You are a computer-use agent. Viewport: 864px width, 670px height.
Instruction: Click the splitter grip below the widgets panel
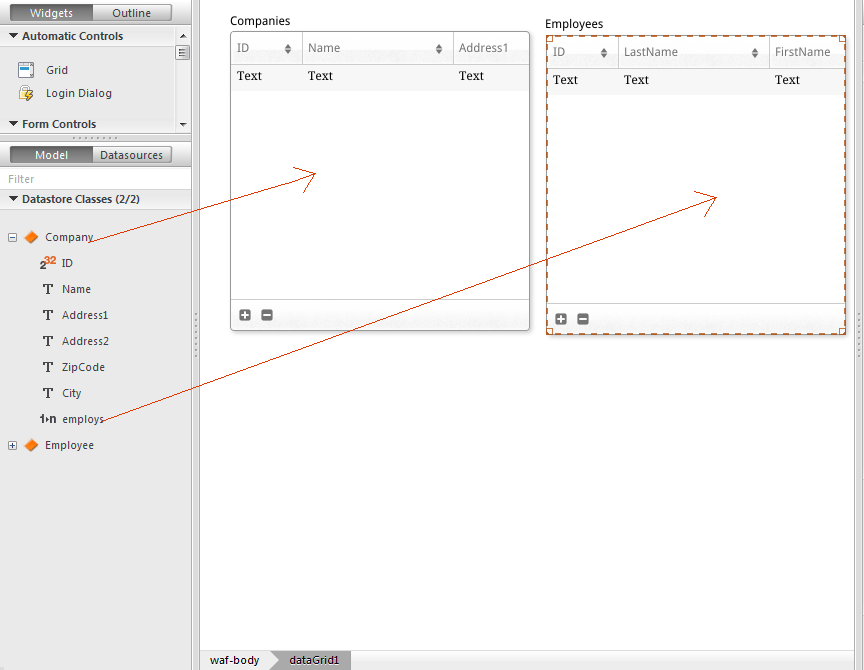[x=95, y=138]
